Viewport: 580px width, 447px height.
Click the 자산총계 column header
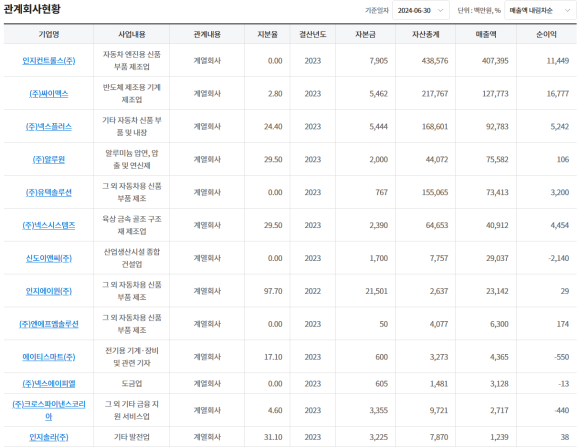(x=426, y=34)
